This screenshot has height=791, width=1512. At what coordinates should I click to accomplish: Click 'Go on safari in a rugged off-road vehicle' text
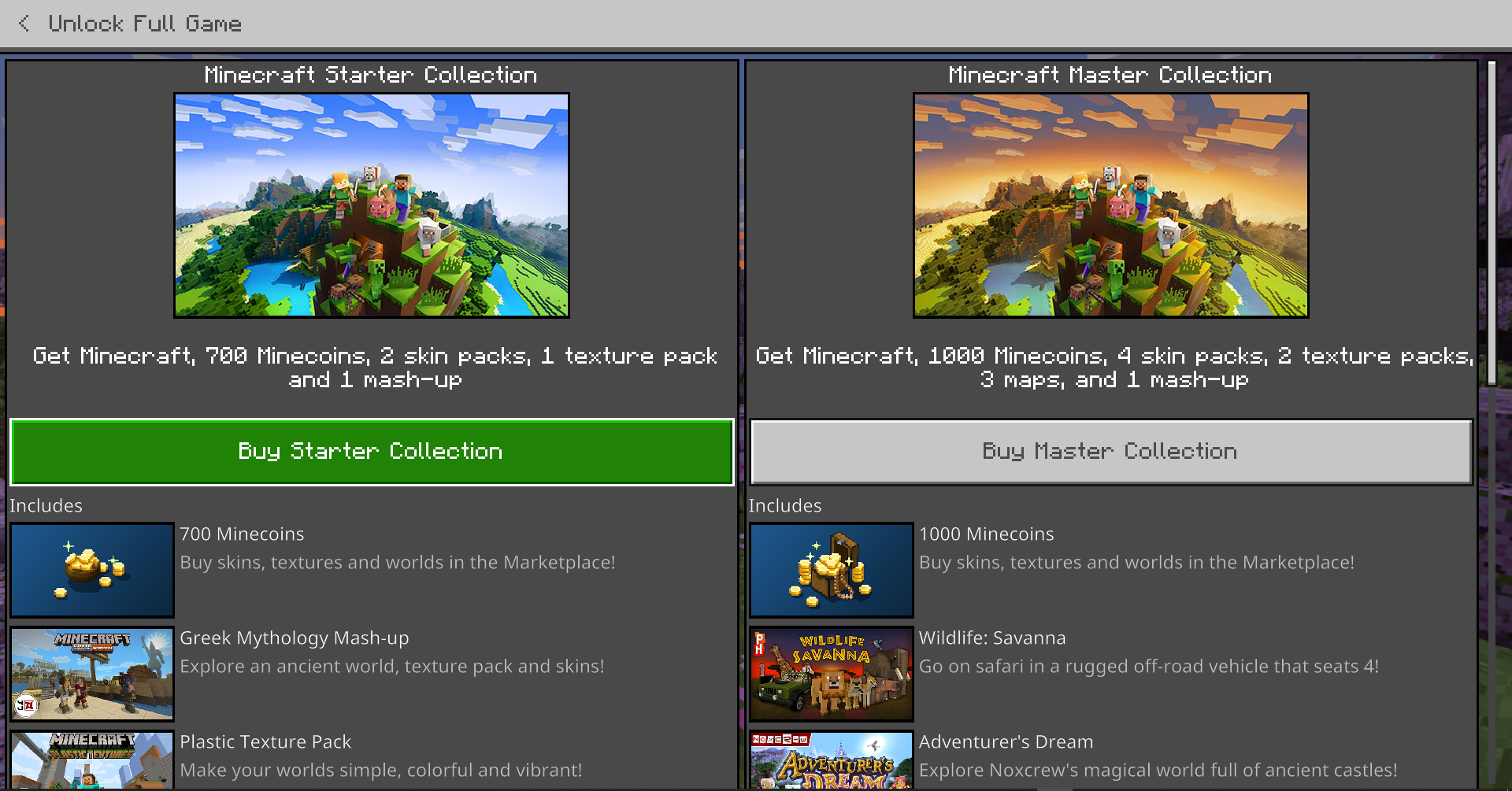pyautogui.click(x=1149, y=667)
